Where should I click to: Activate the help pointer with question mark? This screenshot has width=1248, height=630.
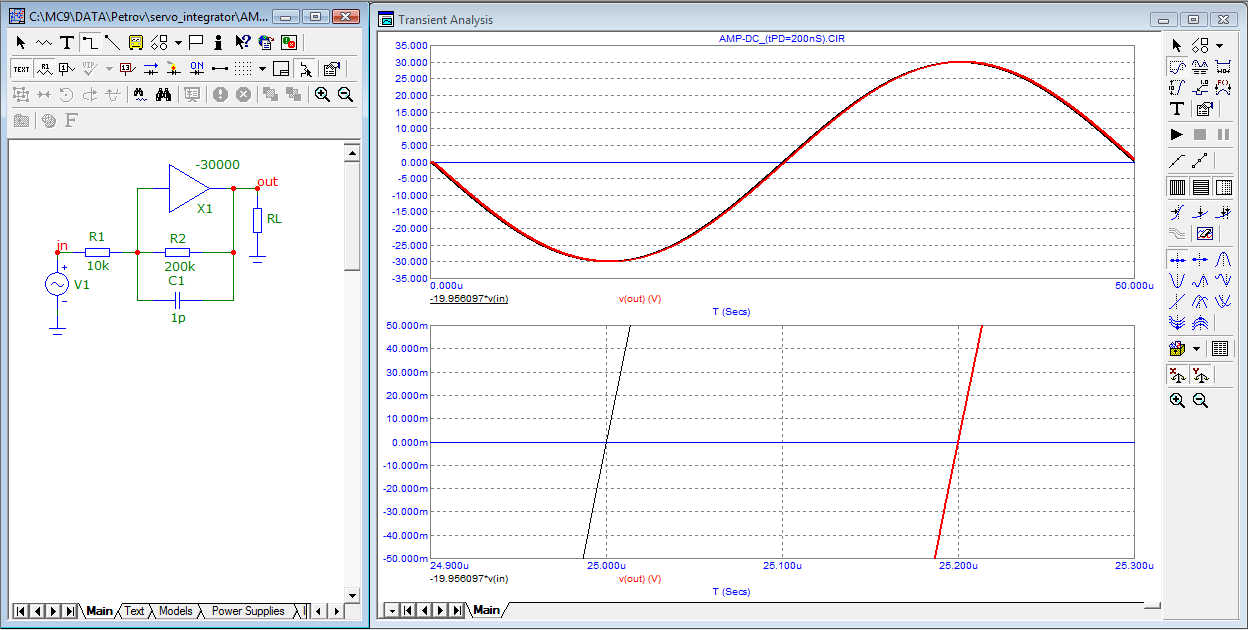point(242,43)
